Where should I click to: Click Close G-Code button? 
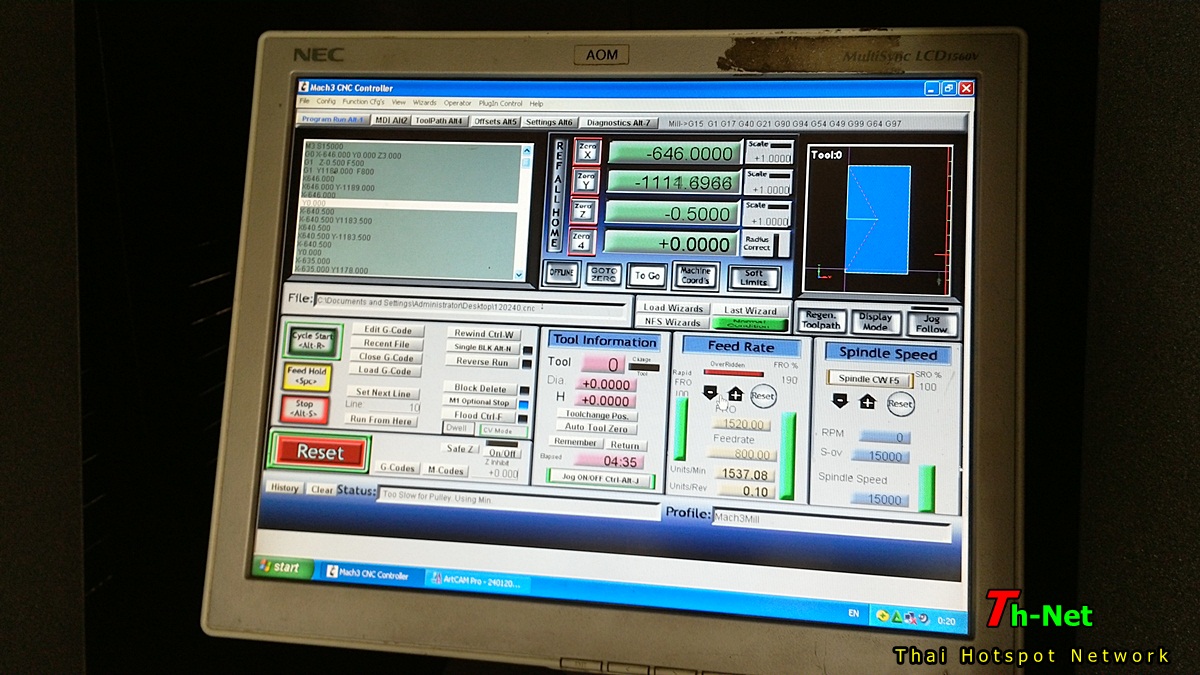point(385,358)
